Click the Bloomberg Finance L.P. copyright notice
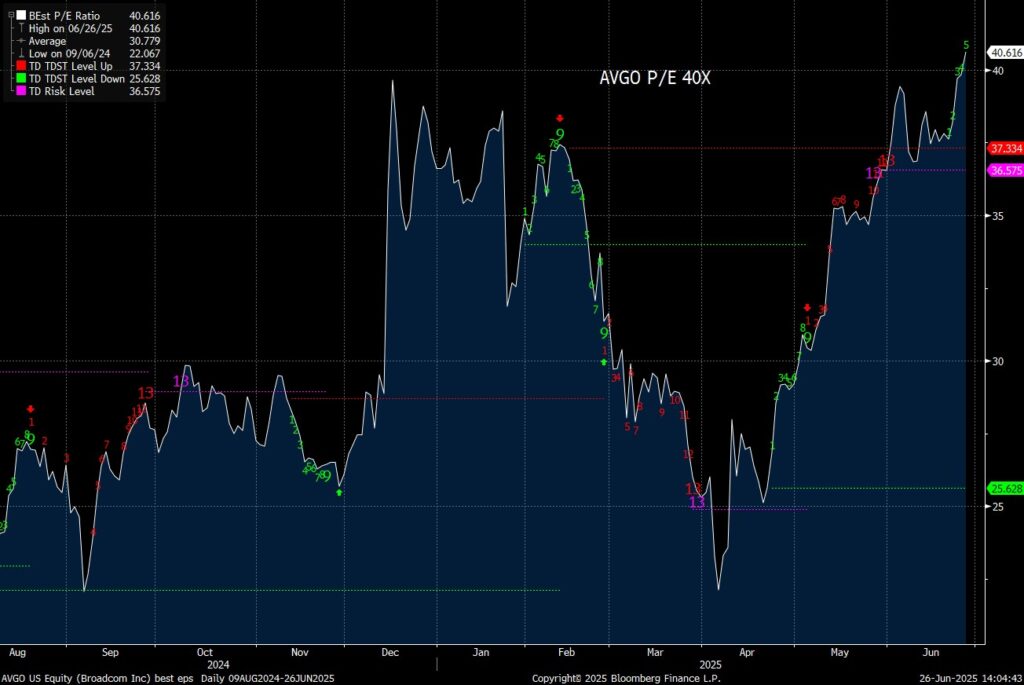The image size is (1024, 685). (x=626, y=678)
